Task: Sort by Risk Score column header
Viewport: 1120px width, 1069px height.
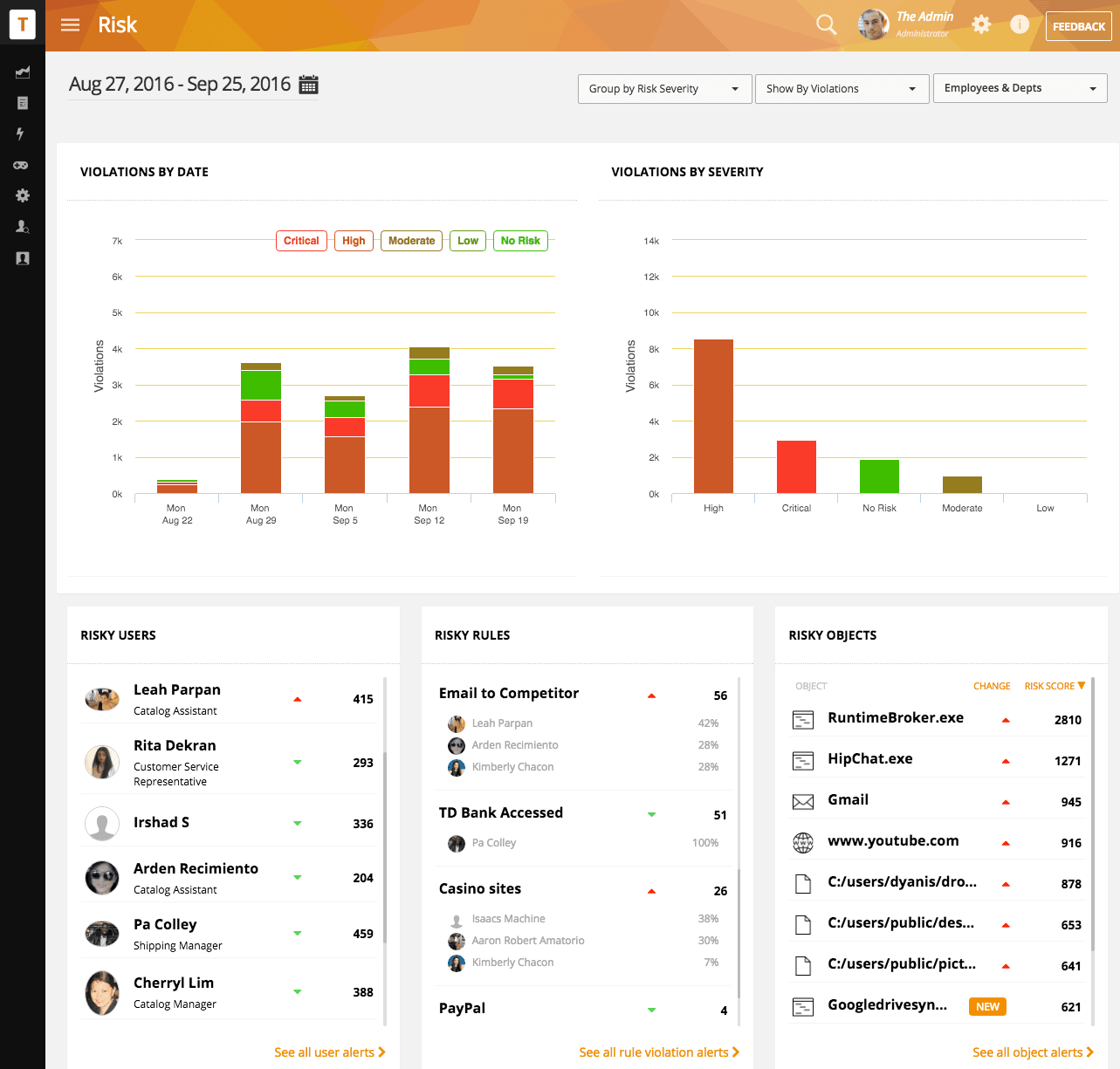Action: (x=1055, y=686)
